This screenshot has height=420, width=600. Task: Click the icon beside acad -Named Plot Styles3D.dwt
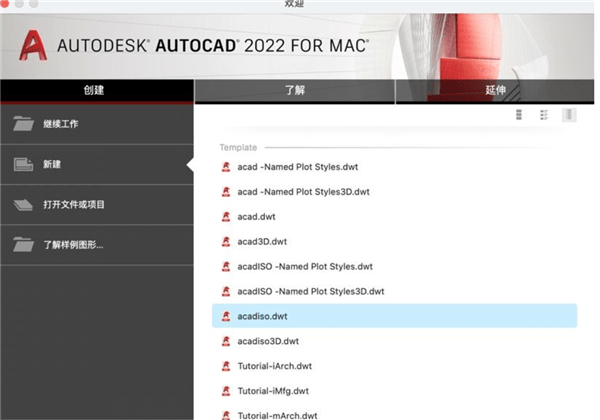226,192
